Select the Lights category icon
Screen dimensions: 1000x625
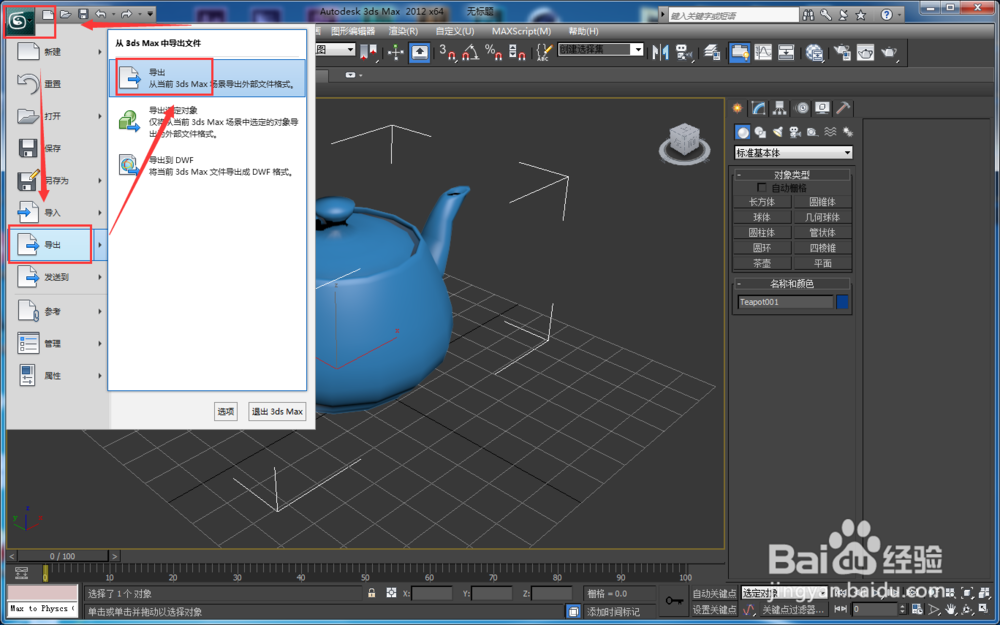point(777,132)
